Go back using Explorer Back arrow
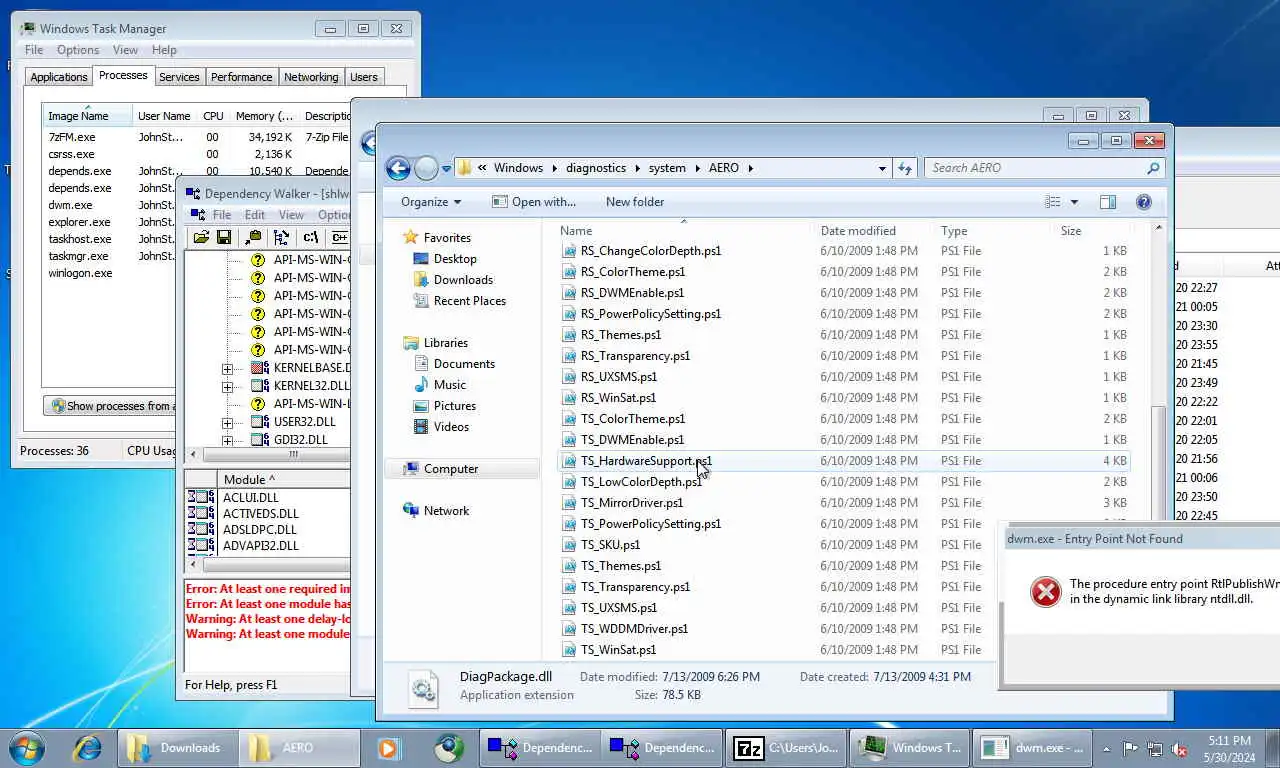The image size is (1280, 768). (398, 168)
